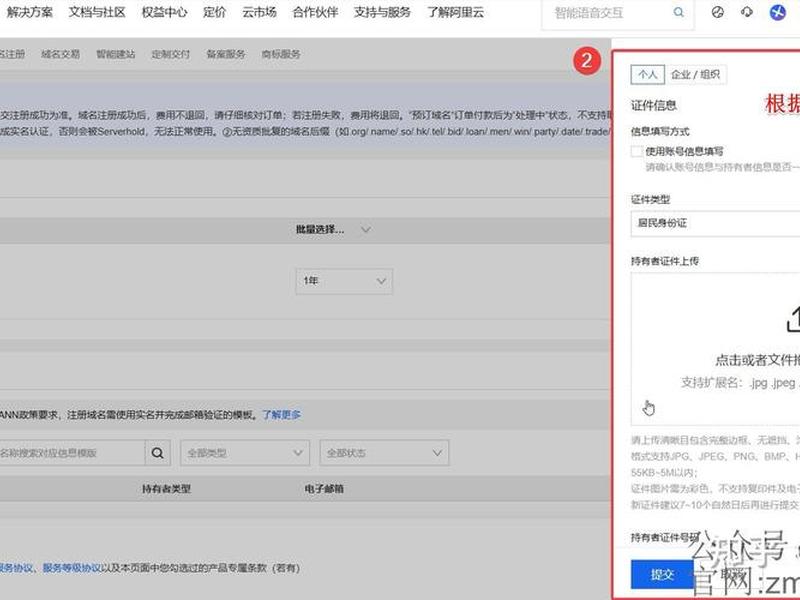Image resolution: width=800 pixels, height=600 pixels.
Task: Open the 全部类型 filter dropdown
Action: click(245, 453)
